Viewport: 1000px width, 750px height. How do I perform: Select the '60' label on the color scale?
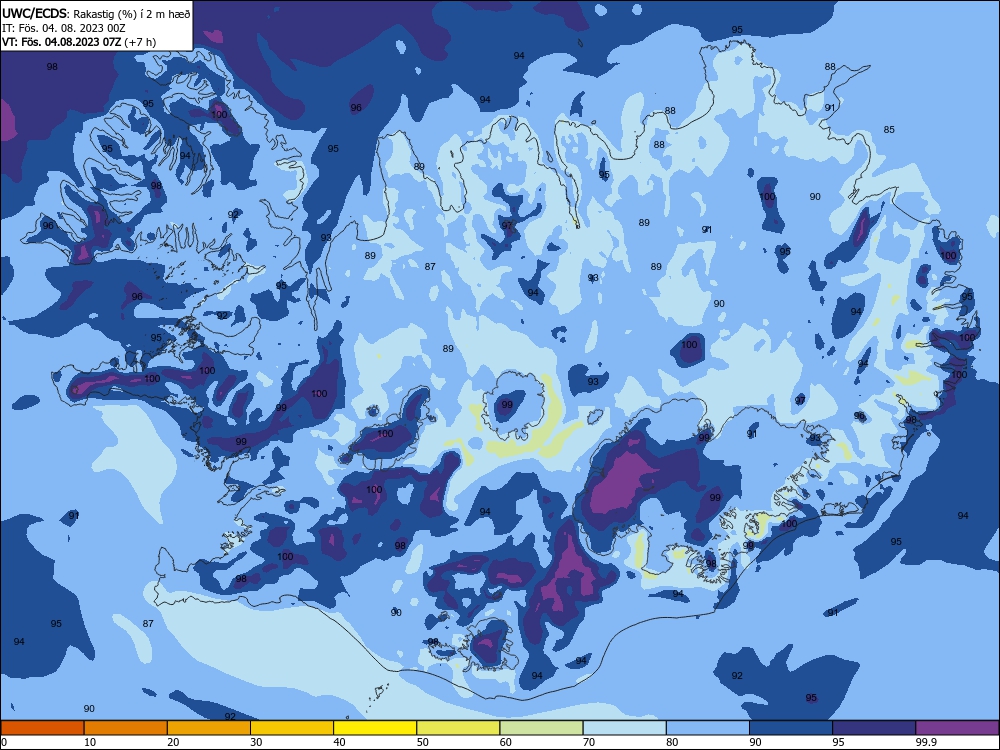pos(506,742)
